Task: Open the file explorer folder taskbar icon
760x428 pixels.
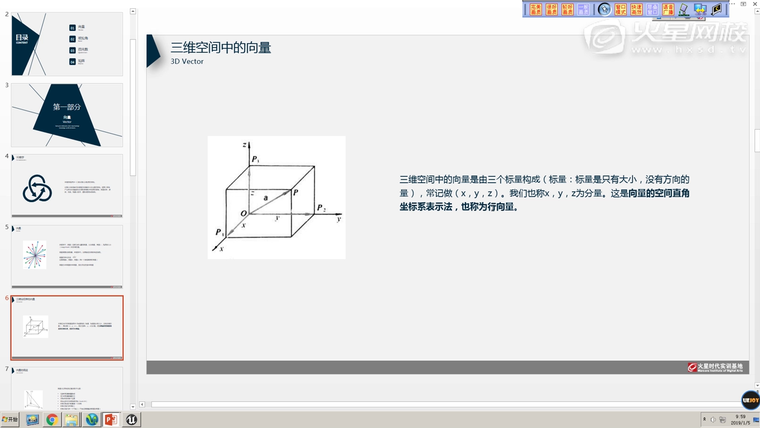Action: point(72,419)
